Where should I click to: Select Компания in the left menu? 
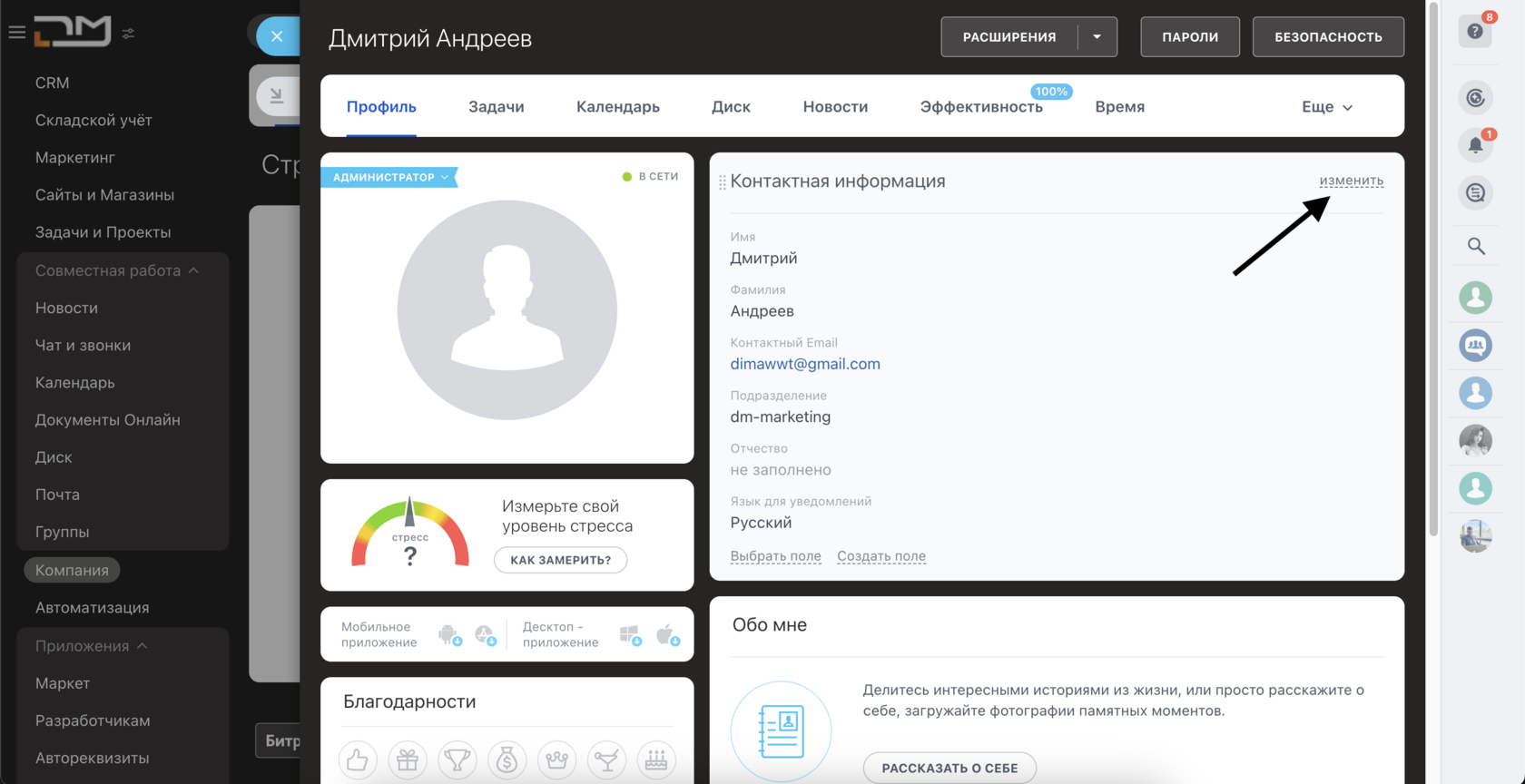point(72,570)
